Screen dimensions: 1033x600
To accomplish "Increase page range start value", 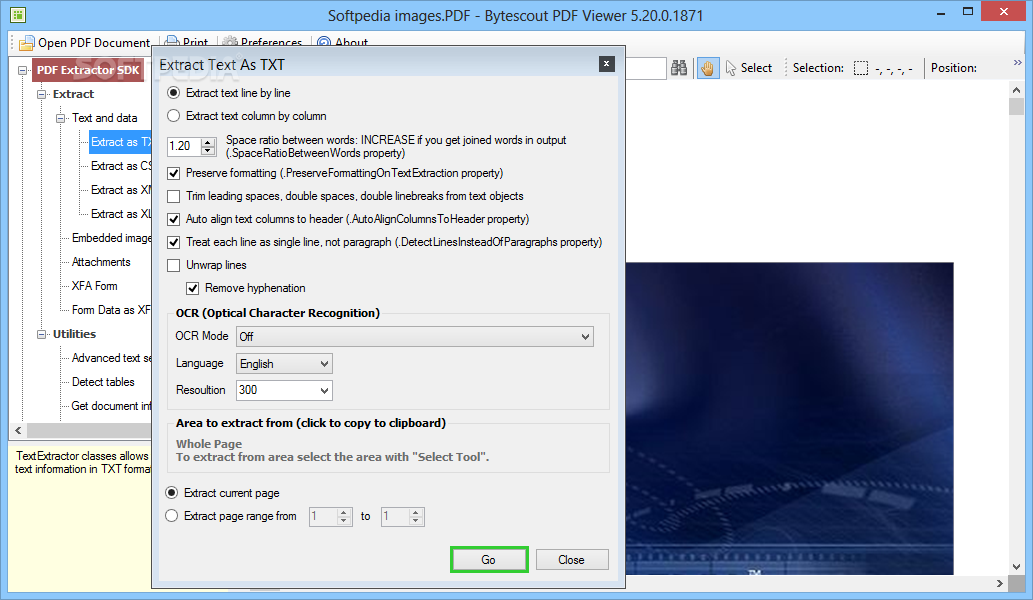I will pyautogui.click(x=344, y=512).
